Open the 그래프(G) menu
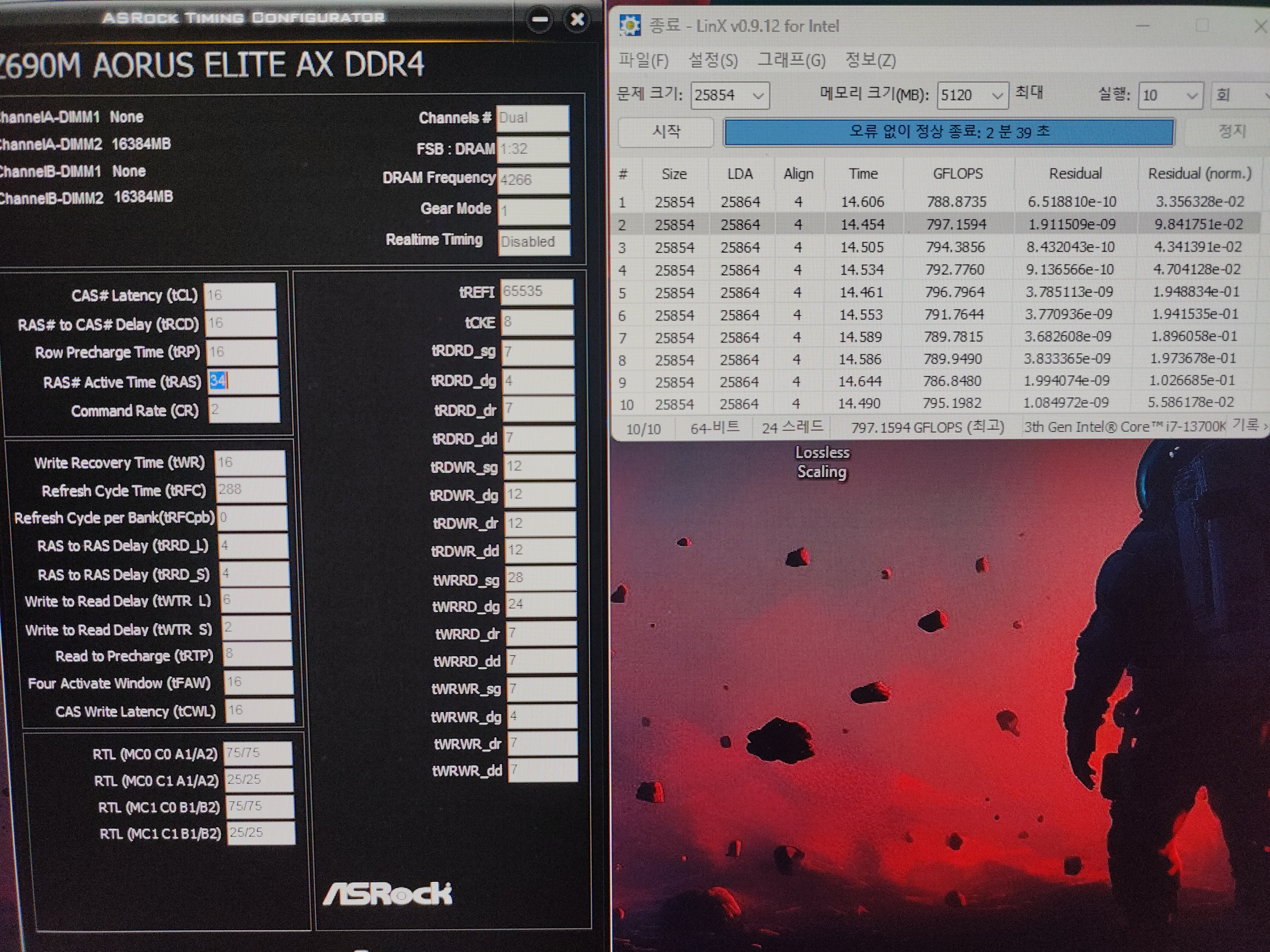1270x952 pixels. (791, 60)
